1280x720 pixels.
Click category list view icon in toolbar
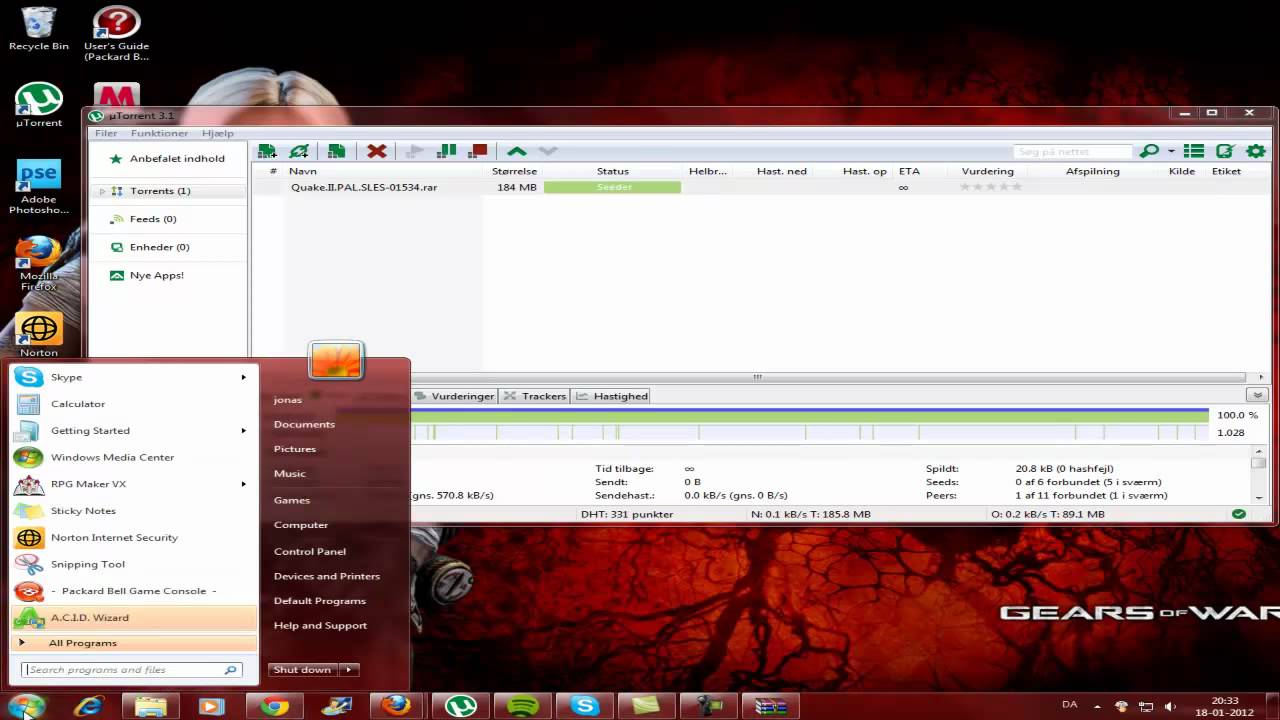(x=1194, y=151)
